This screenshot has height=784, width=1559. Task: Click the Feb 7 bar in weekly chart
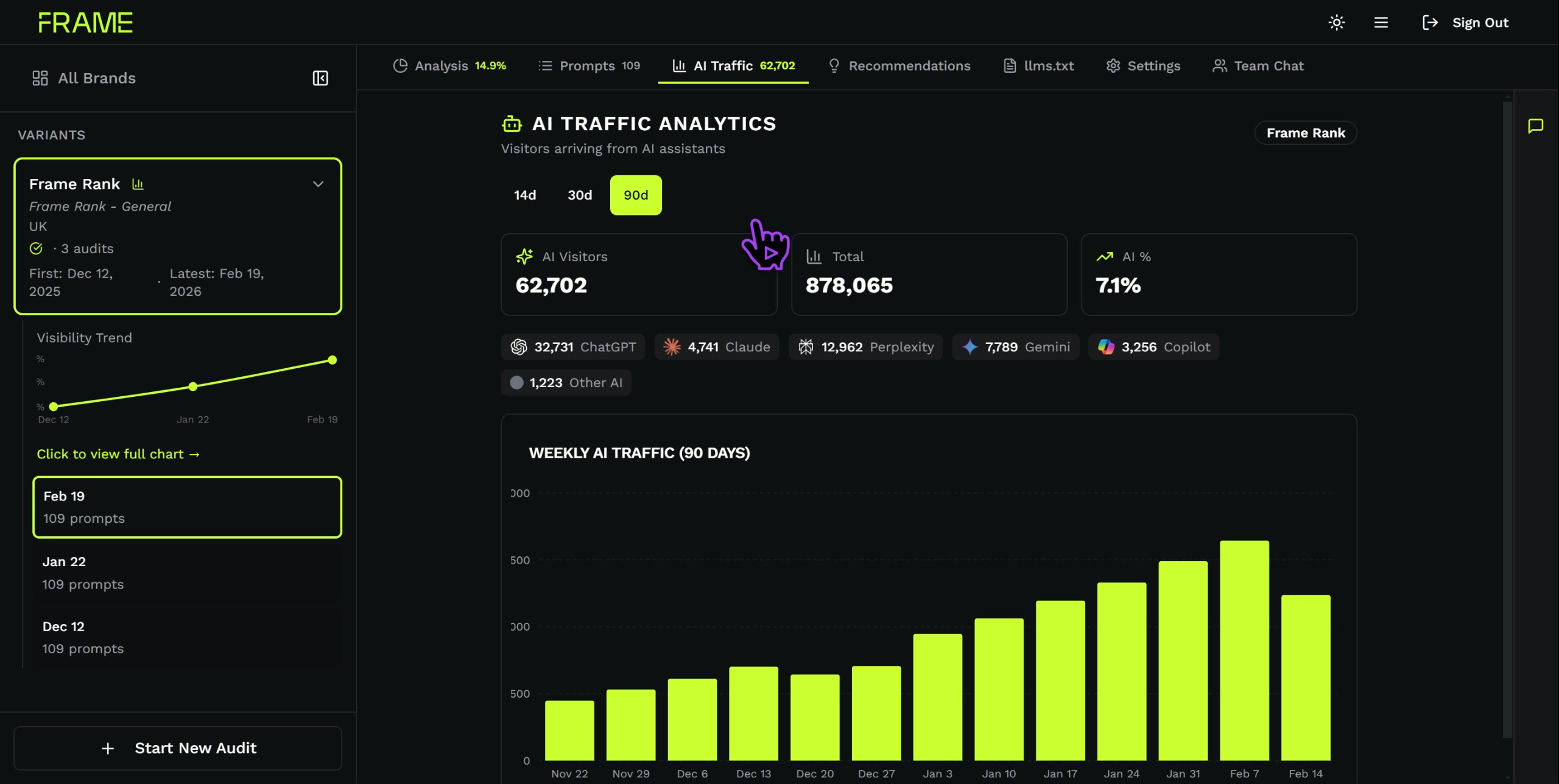pos(1244,650)
